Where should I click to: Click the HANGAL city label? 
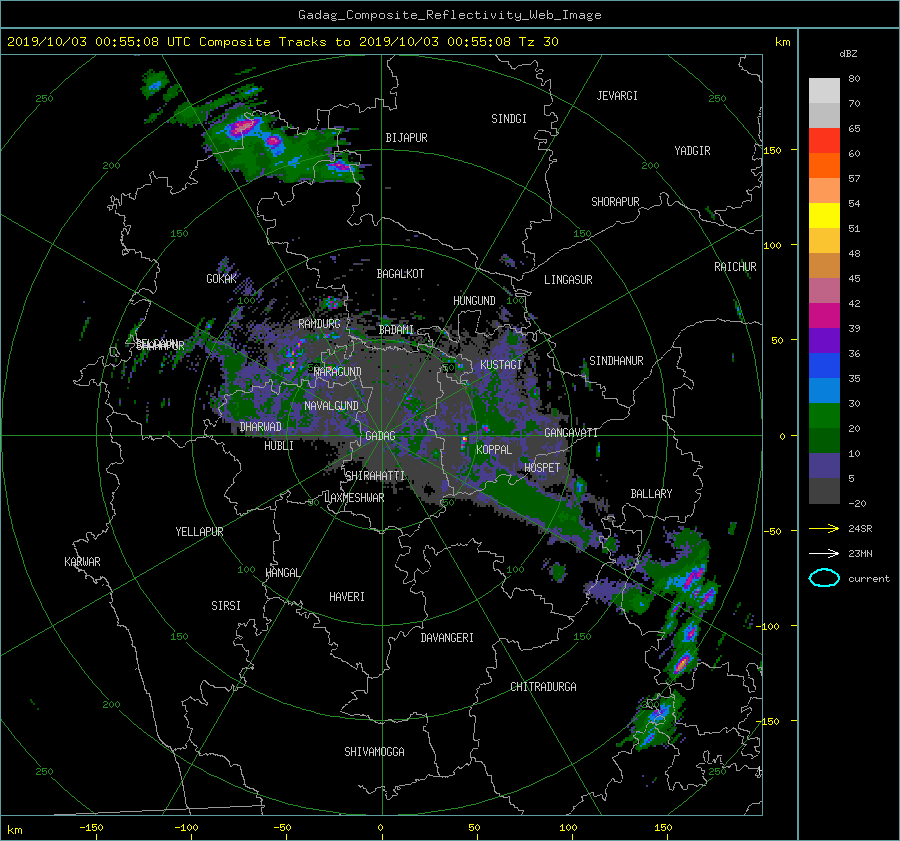pos(282,573)
